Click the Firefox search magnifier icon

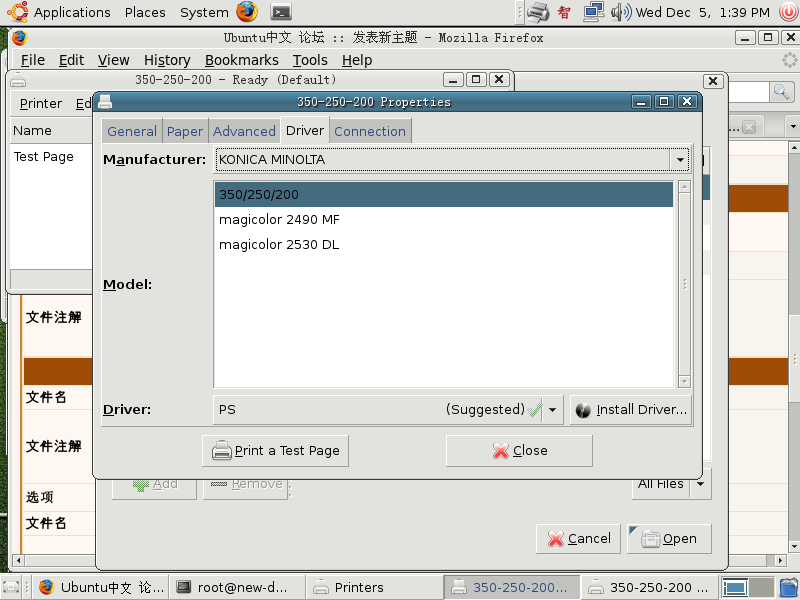coord(782,92)
